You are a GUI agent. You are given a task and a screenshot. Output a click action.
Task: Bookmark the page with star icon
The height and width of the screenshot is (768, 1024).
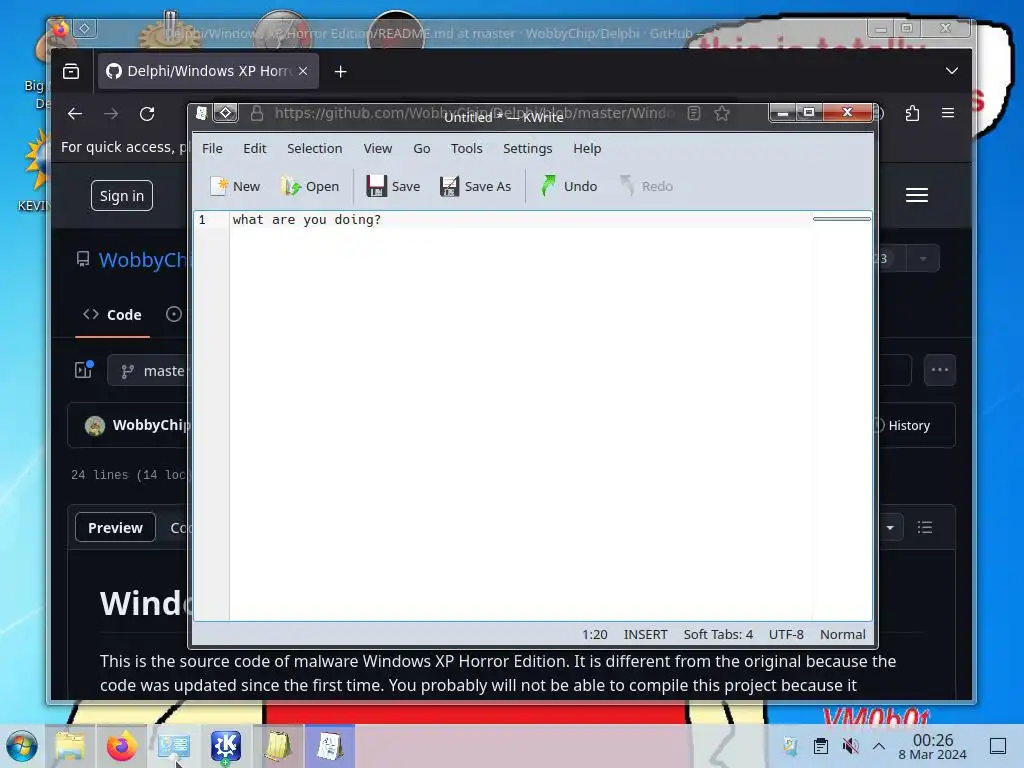722,113
